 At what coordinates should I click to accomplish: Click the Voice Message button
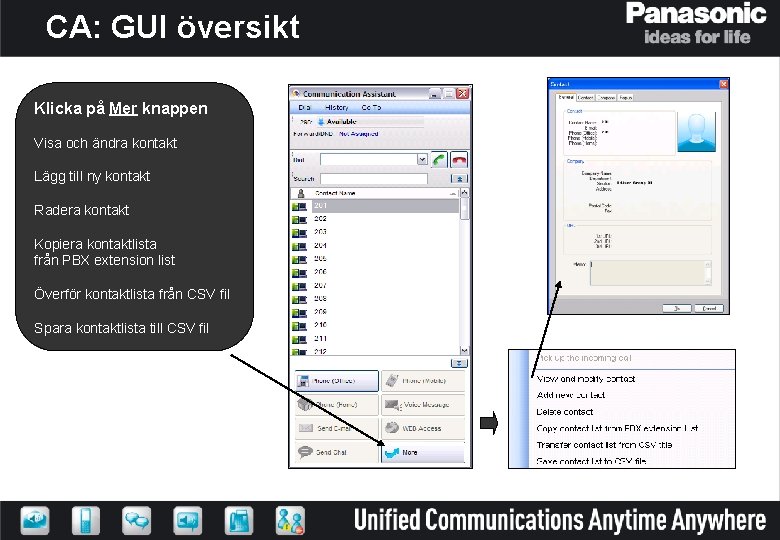(423, 405)
